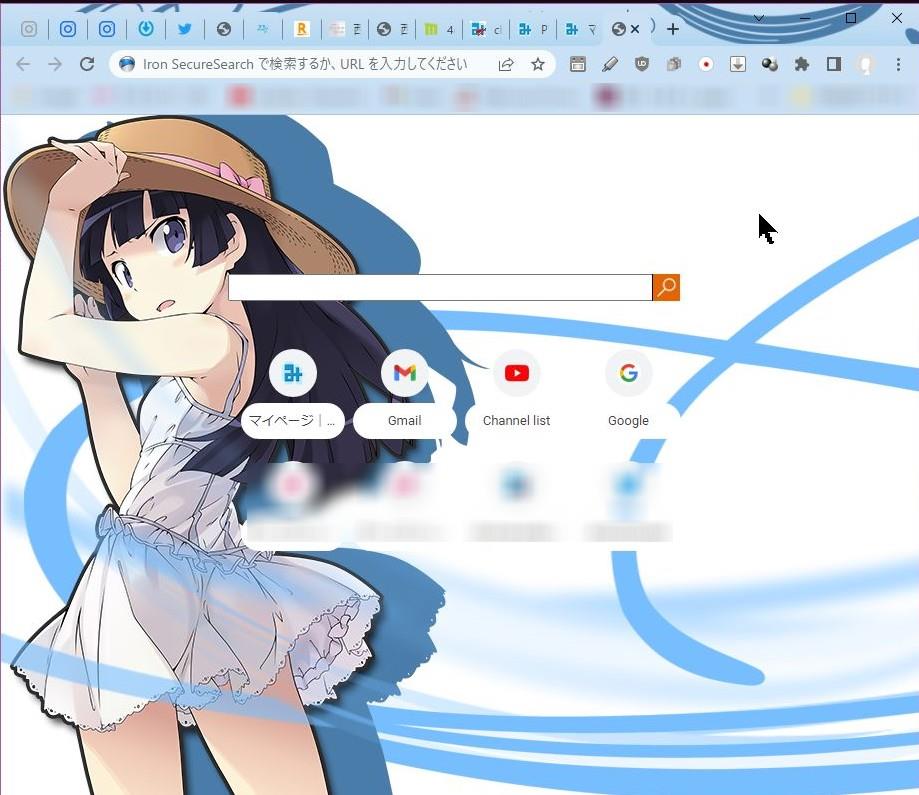
Task: Click the grey copy-pages extension icon
Action: pyautogui.click(x=674, y=64)
